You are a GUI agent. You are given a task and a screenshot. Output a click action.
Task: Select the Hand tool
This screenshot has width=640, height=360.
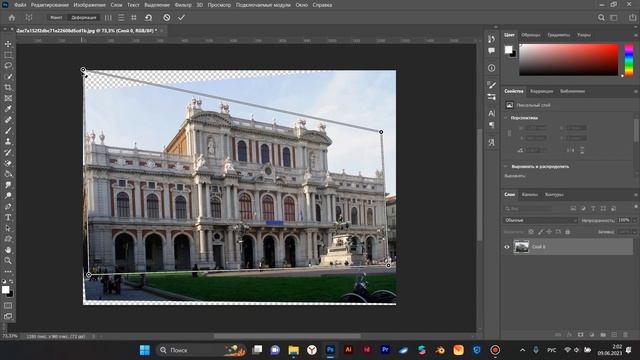tap(8, 250)
